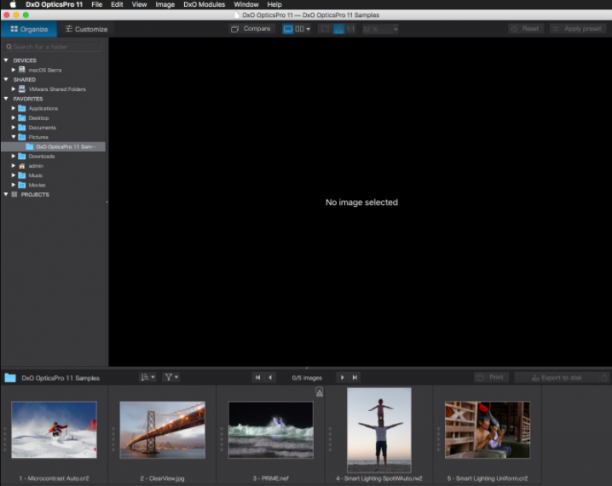The image size is (612, 486).
Task: Click the search for a folder field
Action: [53, 47]
